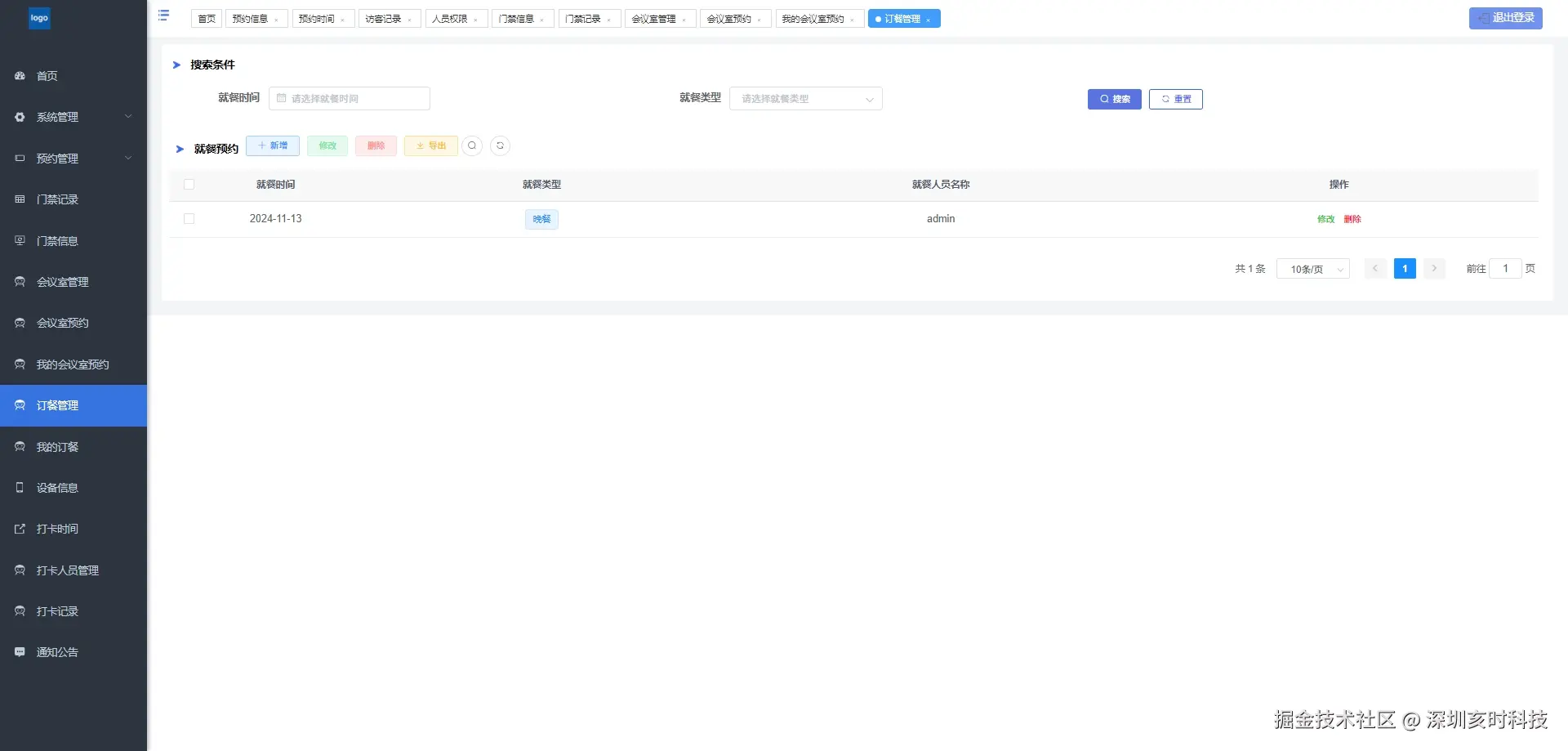Collapse the 搜索条件 section arrow
Image resolution: width=1568 pixels, height=751 pixels.
coord(176,65)
